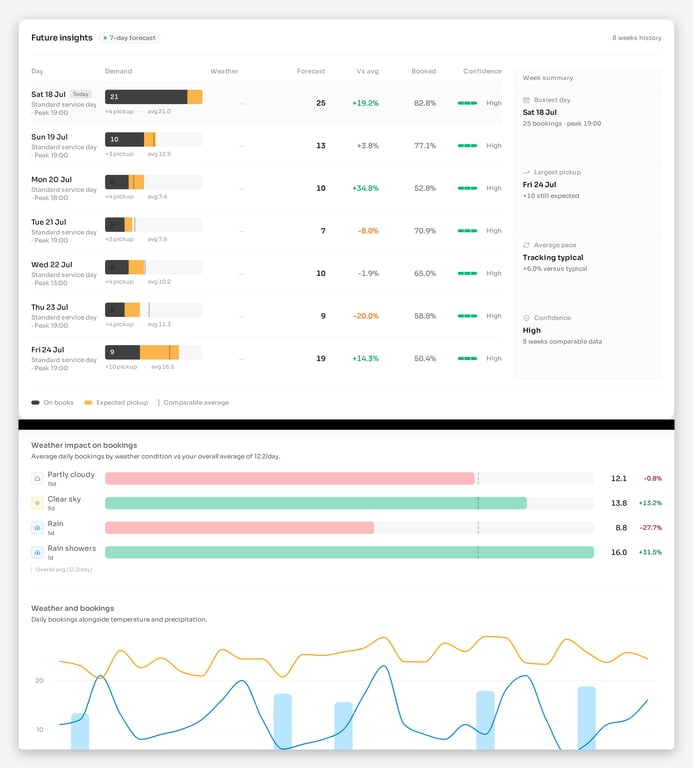
Task: Click the Week summary heading
Action: (548, 78)
